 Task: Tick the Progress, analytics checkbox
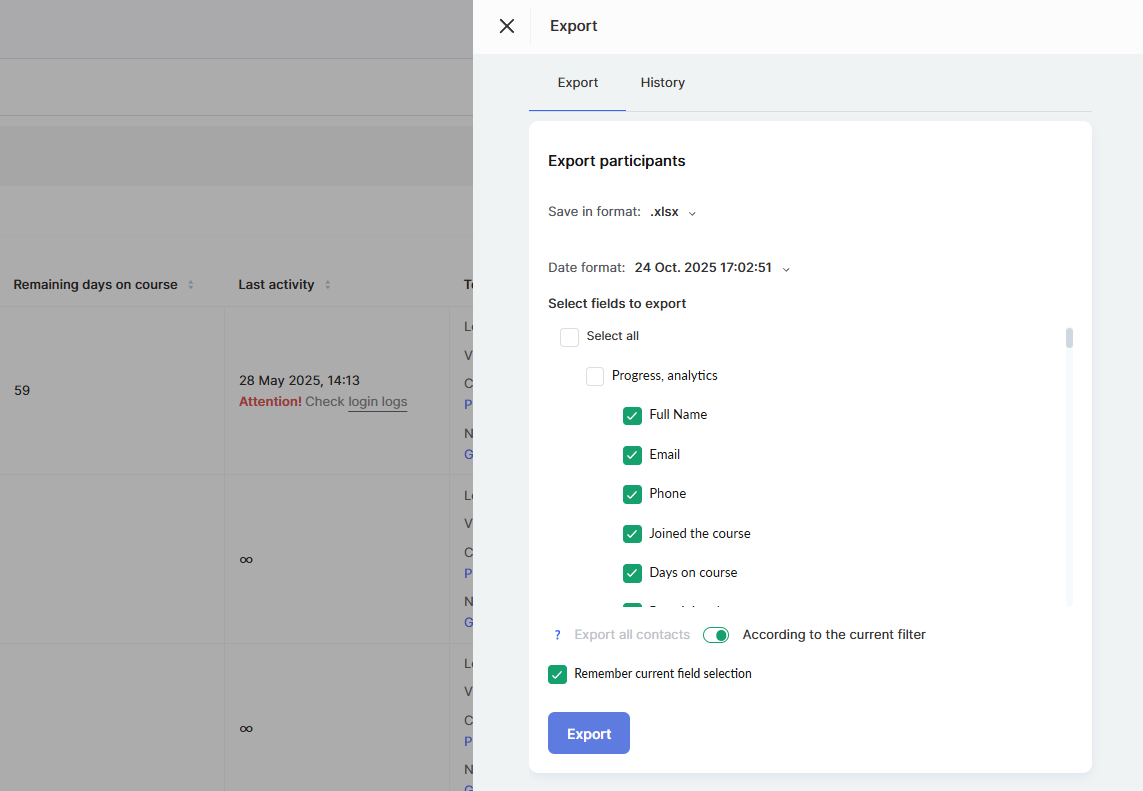click(595, 376)
